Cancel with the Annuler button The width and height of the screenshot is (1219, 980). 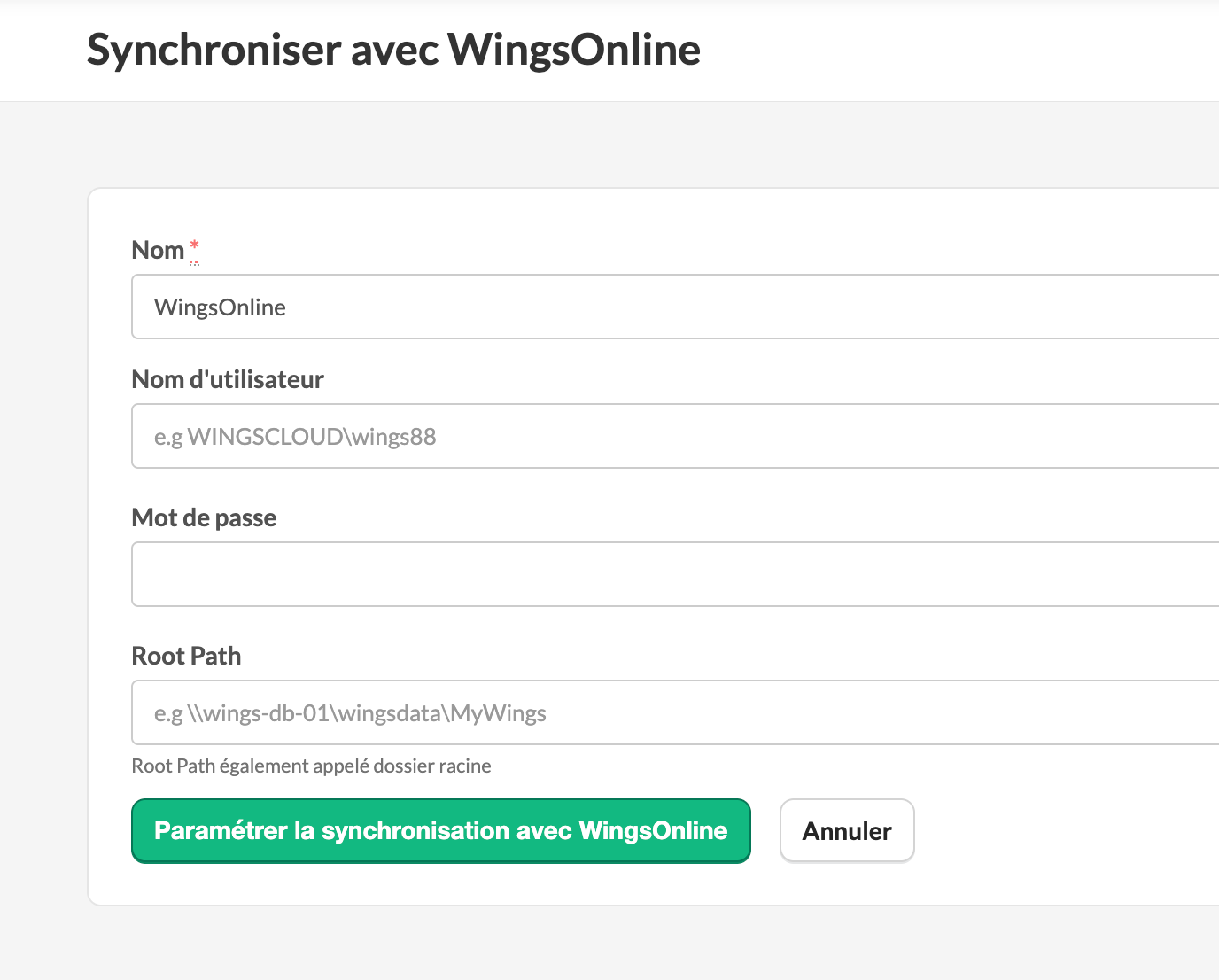coord(847,831)
